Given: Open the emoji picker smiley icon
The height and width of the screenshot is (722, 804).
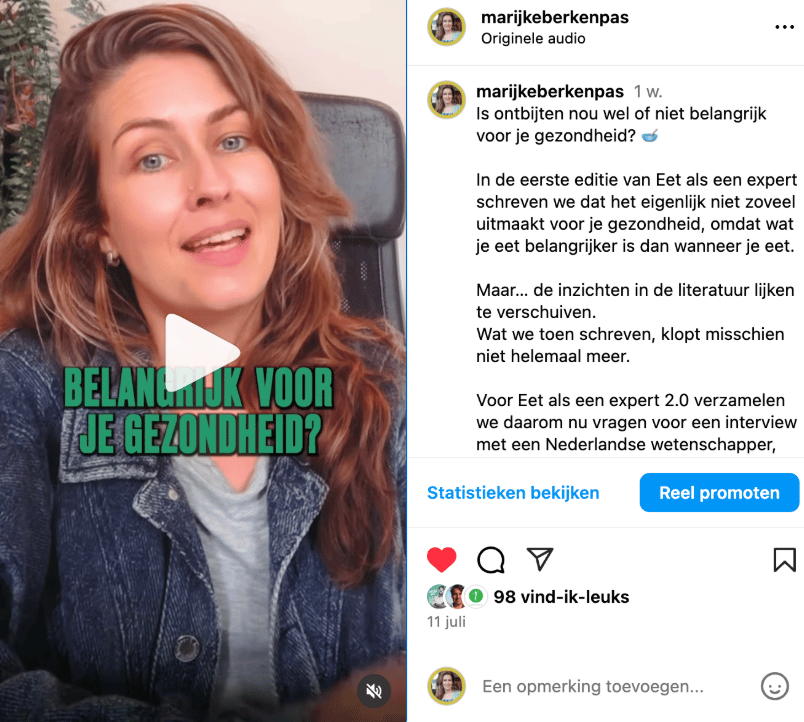Looking at the screenshot, I should (x=775, y=686).
